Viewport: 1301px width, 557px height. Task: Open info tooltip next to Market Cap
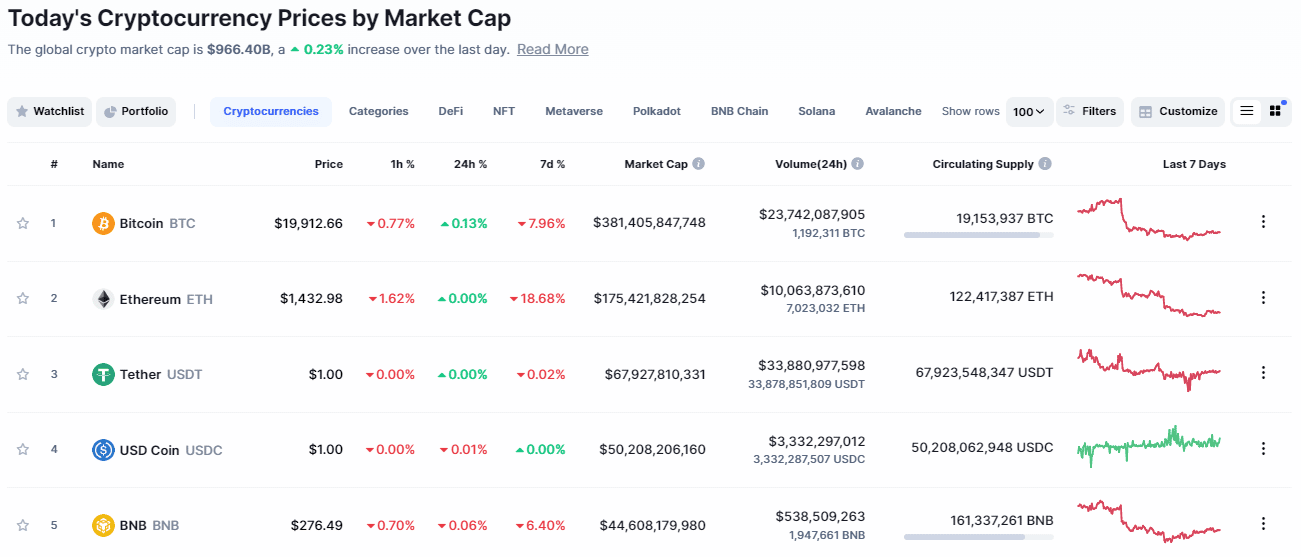click(698, 164)
